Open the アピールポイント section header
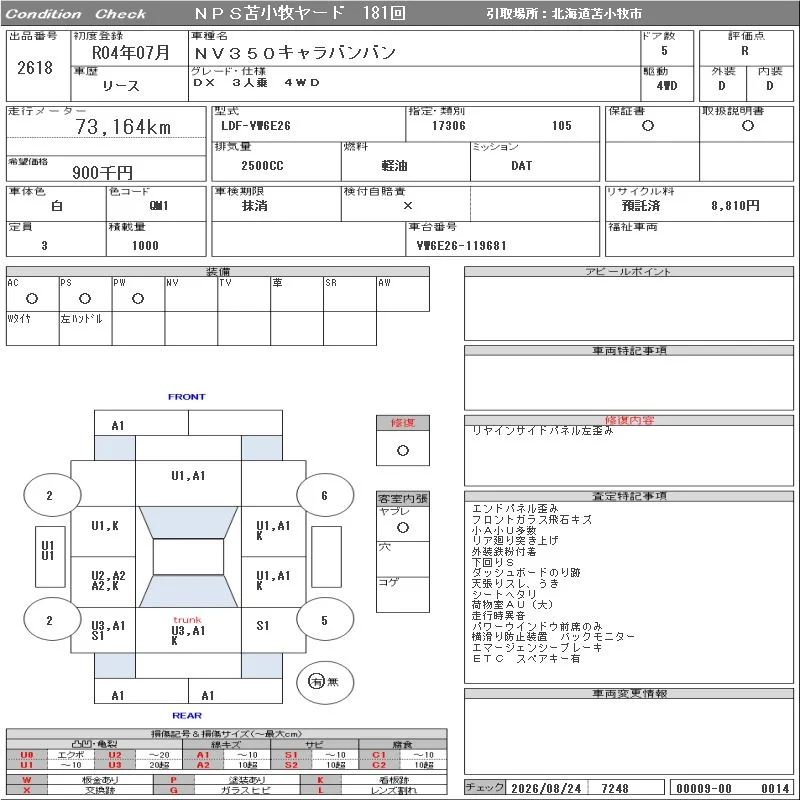800x800 pixels. point(629,271)
